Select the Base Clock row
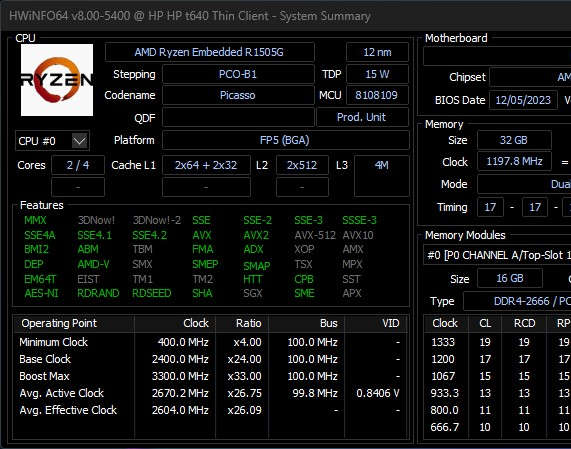Viewport: 571px width, 449px height. click(x=210, y=359)
